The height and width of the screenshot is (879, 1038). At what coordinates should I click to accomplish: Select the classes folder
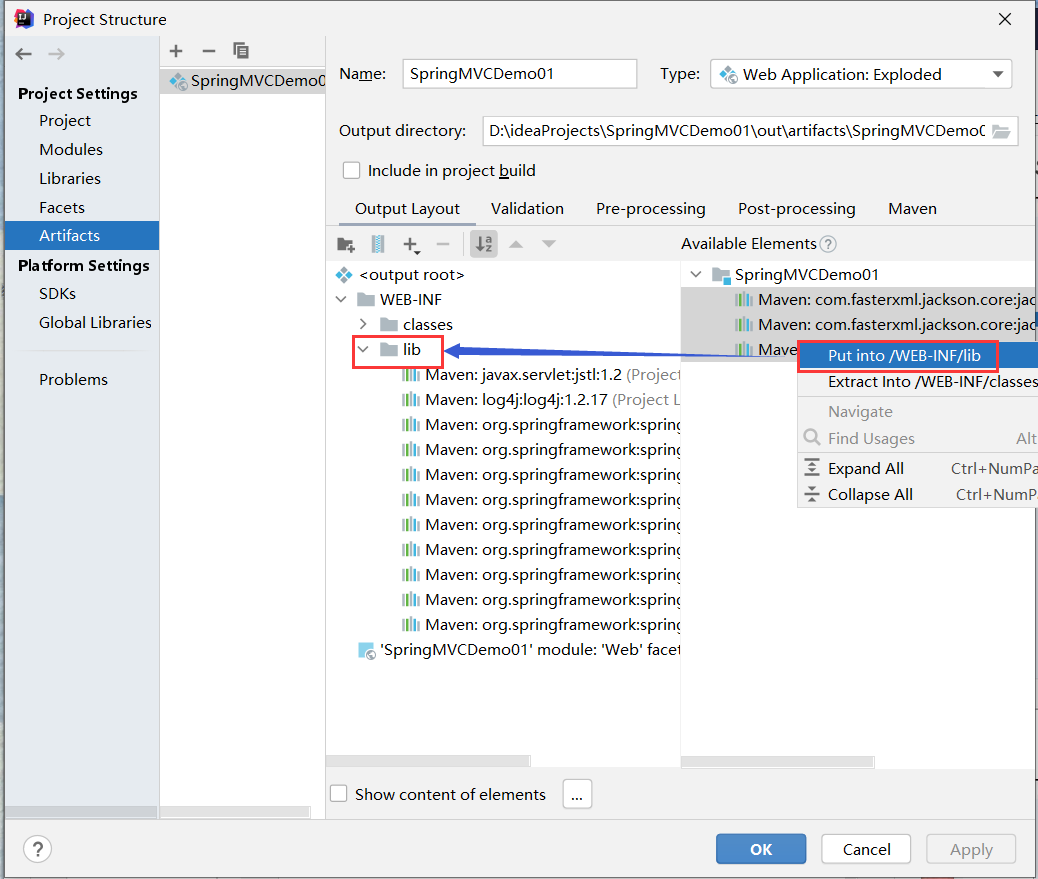[416, 324]
